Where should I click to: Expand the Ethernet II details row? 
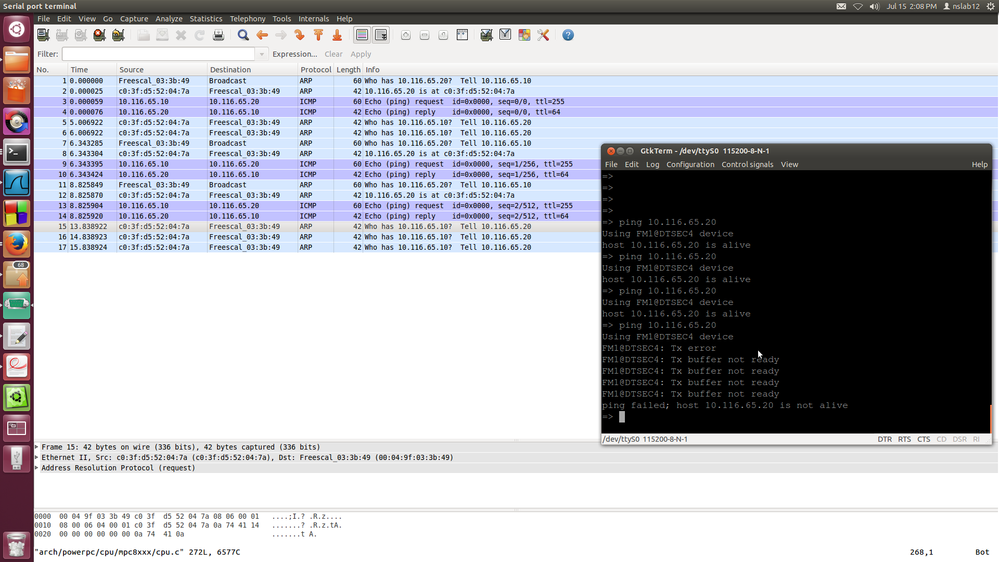tap(37, 458)
